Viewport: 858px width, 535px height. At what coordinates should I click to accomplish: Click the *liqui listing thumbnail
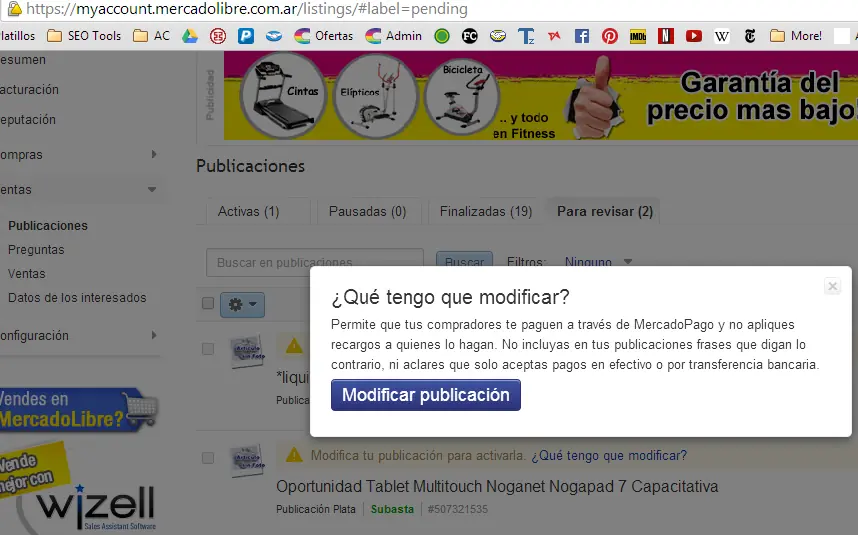pyautogui.click(x=248, y=351)
